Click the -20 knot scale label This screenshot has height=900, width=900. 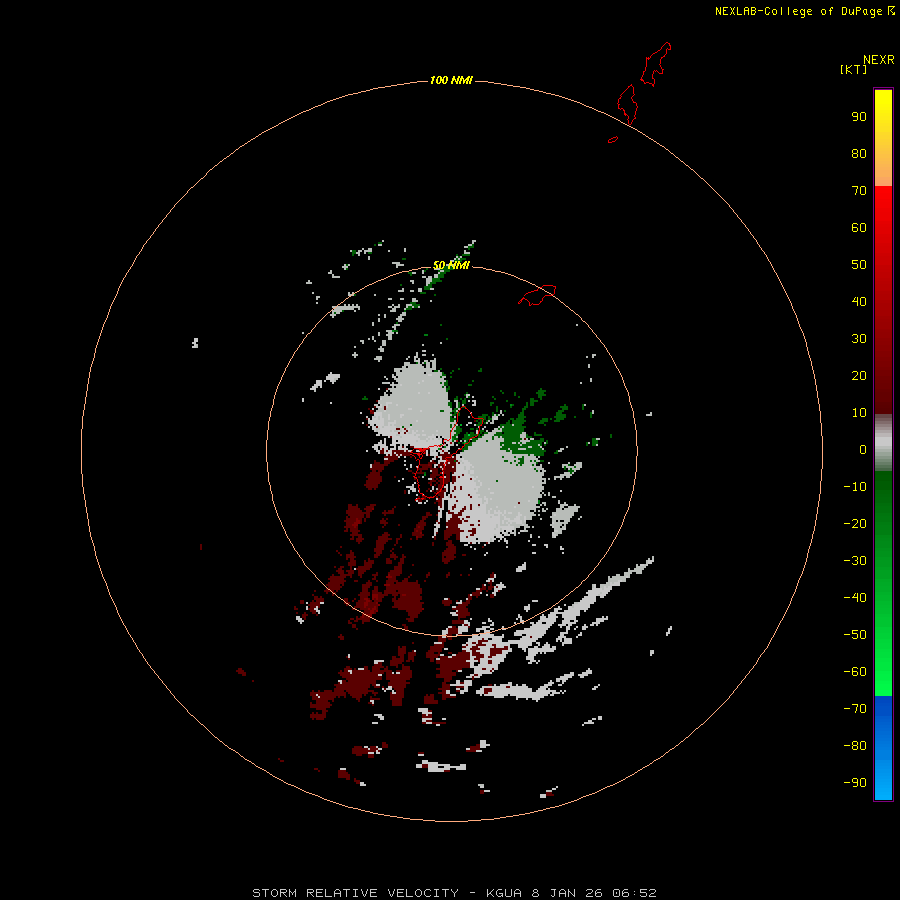click(x=855, y=523)
